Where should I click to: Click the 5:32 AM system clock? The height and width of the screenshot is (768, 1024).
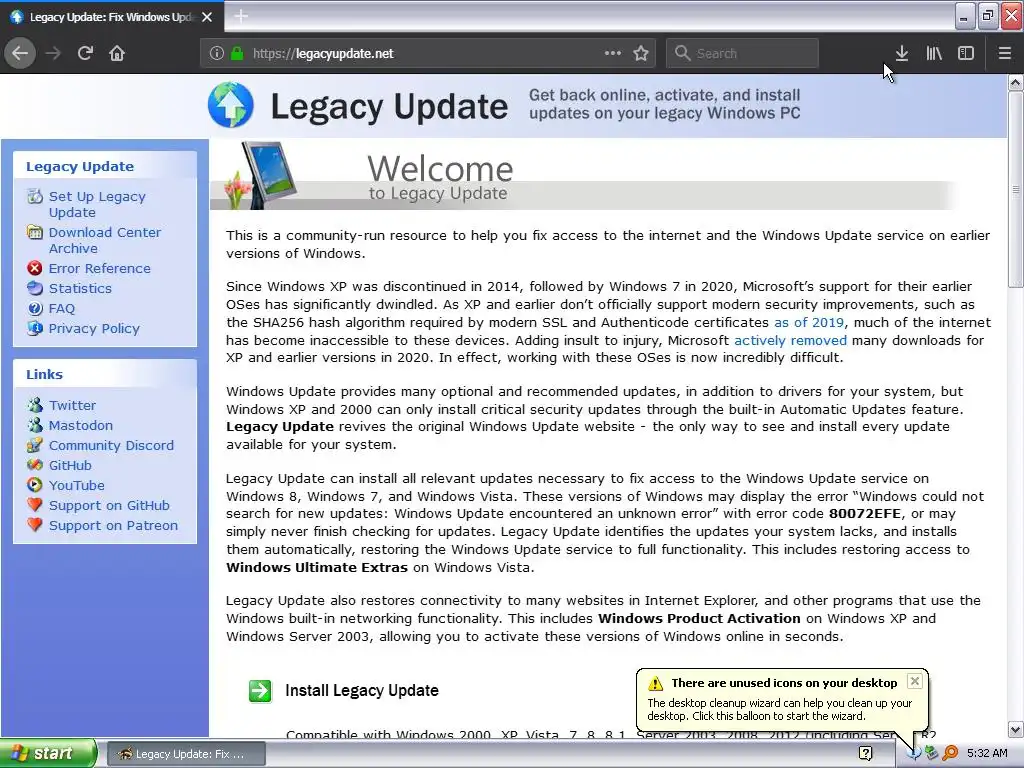[987, 754]
